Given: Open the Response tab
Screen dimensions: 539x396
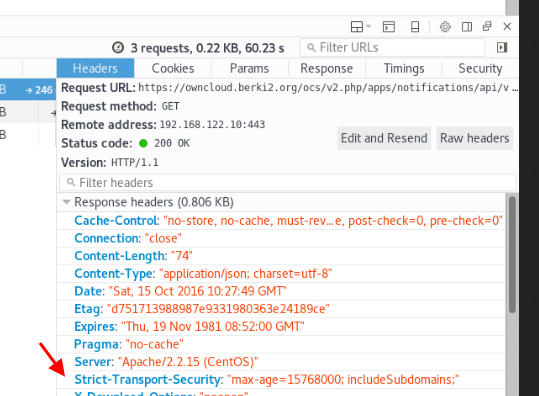Looking at the screenshot, I should coord(327,68).
